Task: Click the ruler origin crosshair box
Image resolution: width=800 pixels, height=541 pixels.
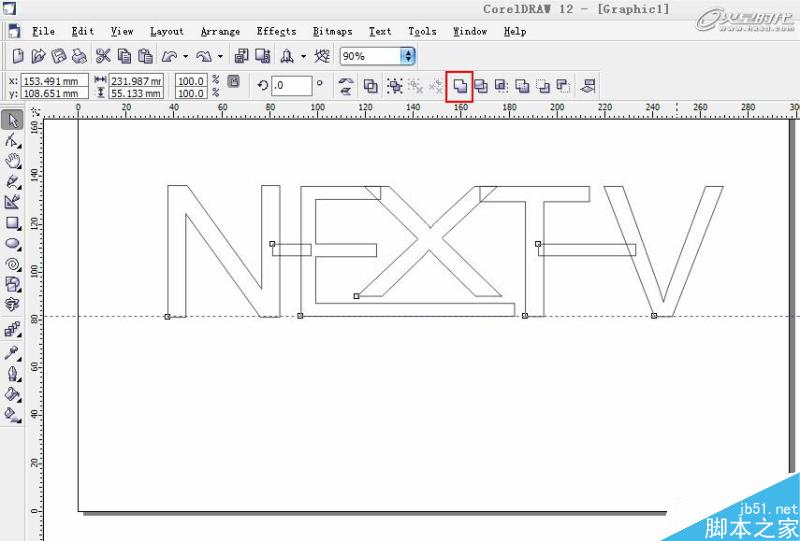Action: coord(35,111)
